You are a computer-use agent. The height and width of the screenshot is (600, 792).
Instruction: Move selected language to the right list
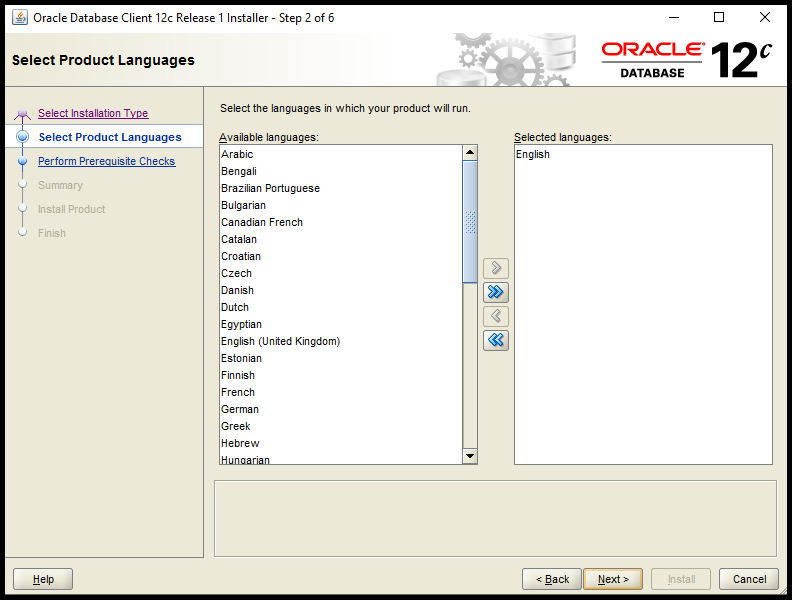tap(496, 268)
